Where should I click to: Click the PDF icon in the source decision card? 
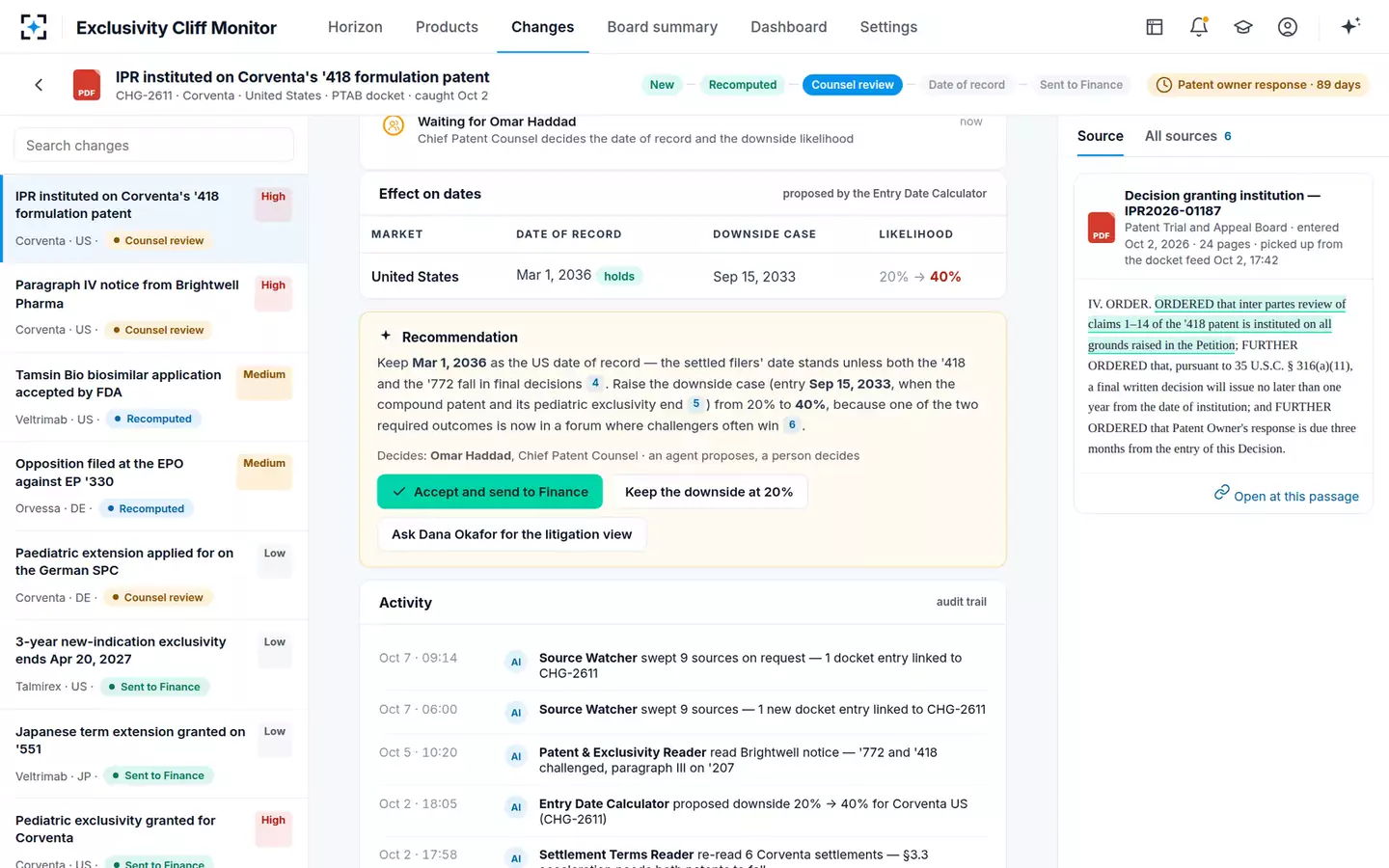(1102, 228)
